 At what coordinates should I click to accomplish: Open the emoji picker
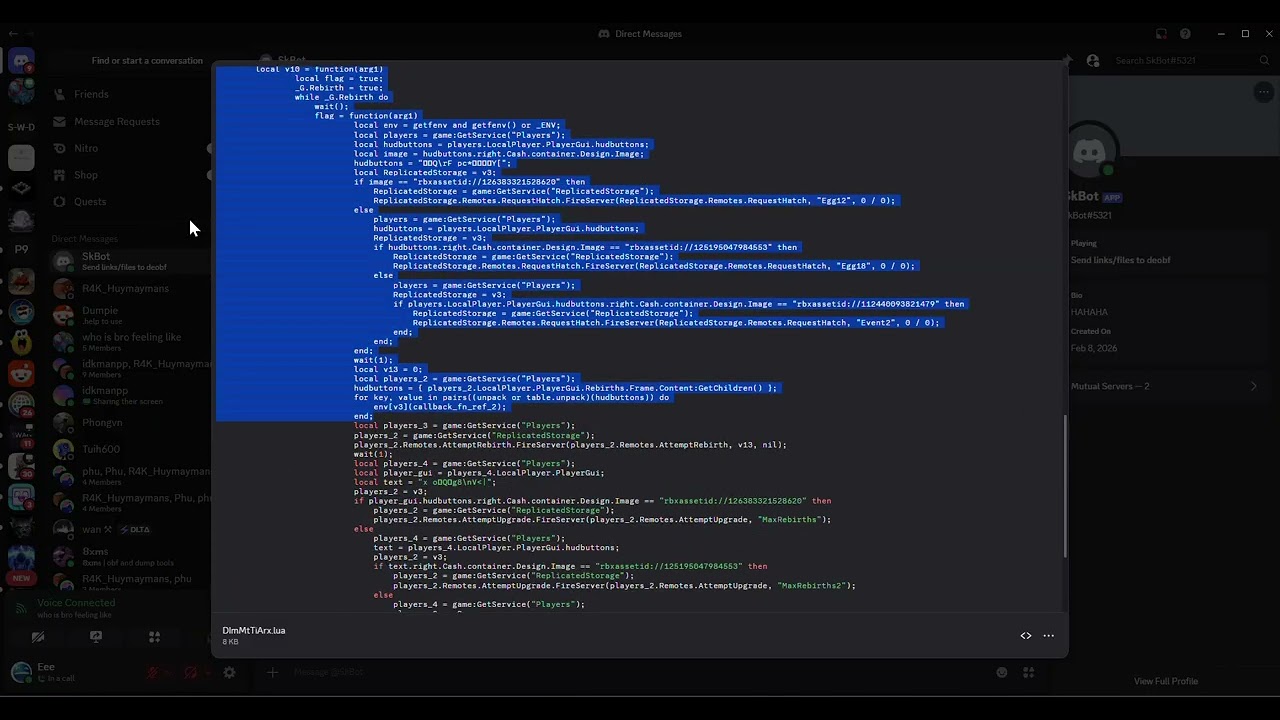click(1002, 673)
